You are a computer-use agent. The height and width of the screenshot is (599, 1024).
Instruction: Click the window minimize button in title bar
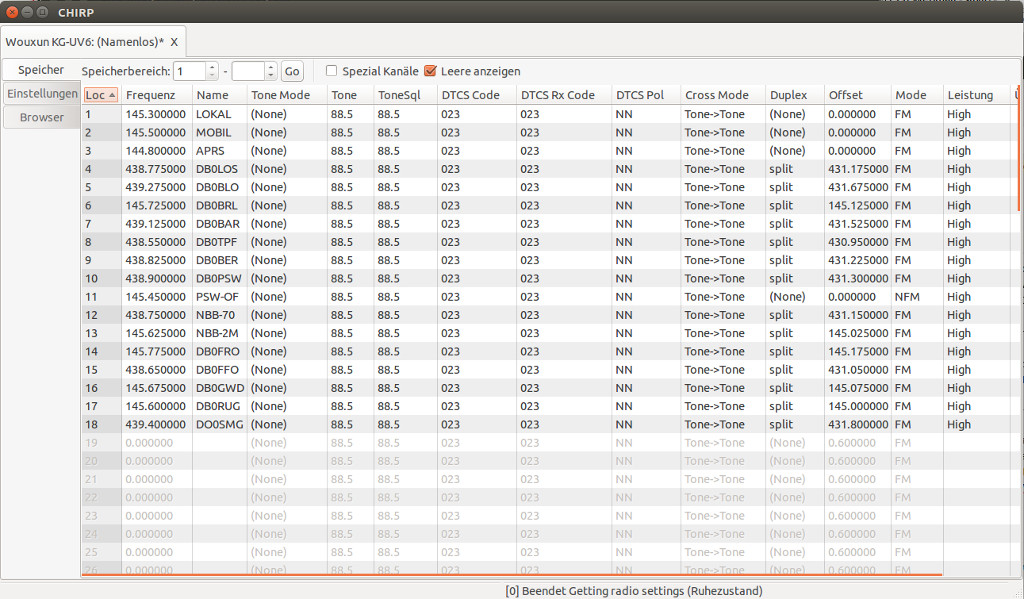tap(27, 12)
